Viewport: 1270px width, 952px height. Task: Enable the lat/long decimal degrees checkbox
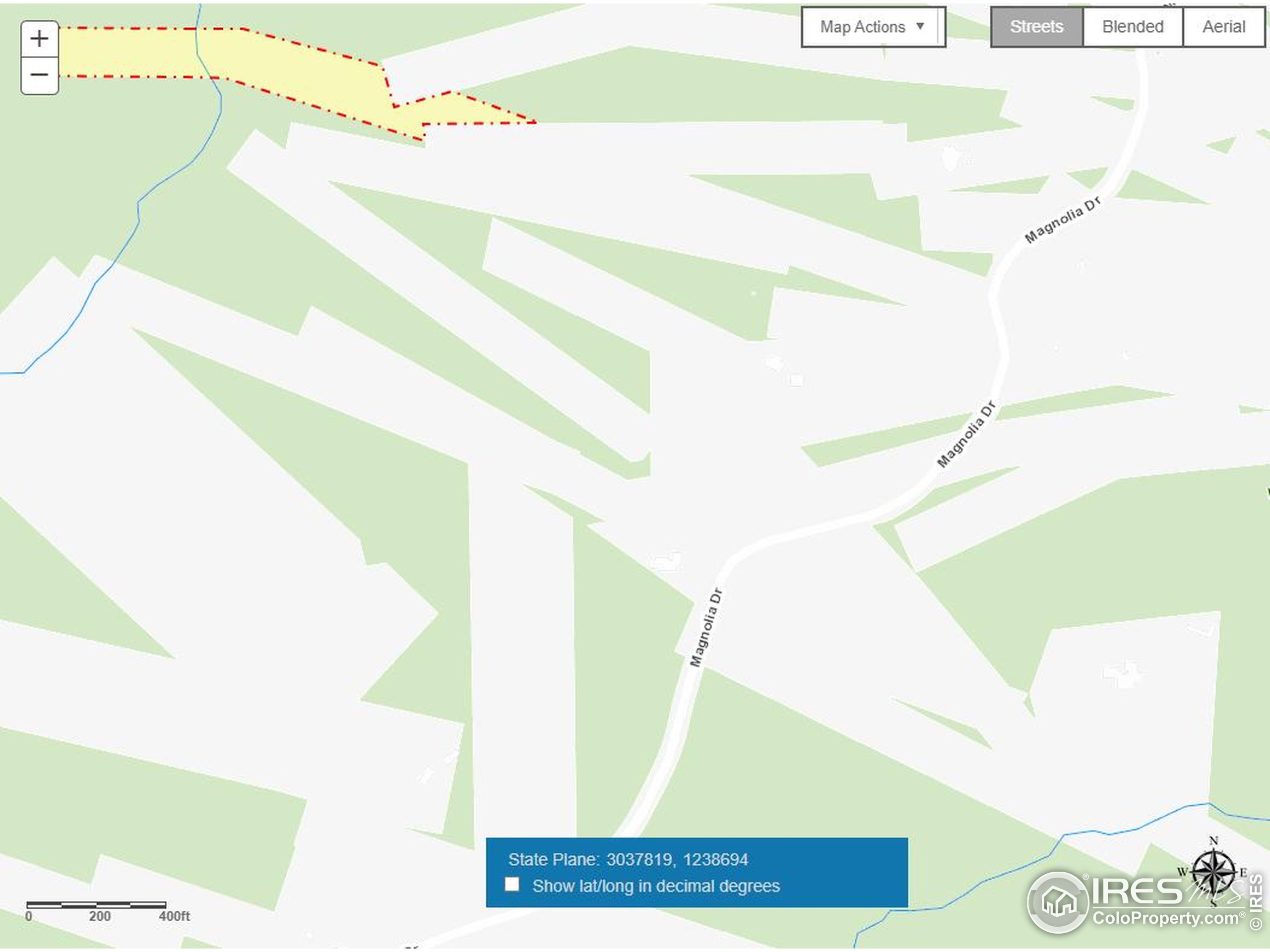tap(511, 884)
